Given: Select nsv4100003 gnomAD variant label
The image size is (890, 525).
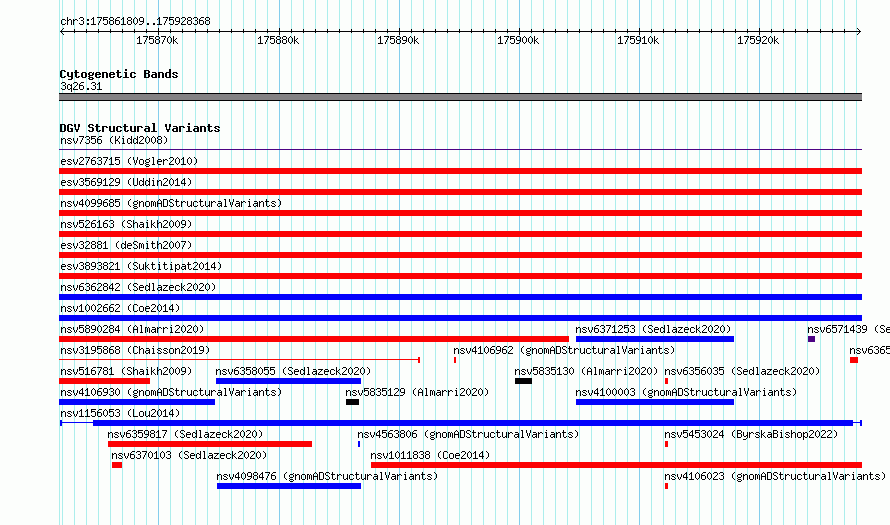Looking at the screenshot, I should [x=686, y=392].
